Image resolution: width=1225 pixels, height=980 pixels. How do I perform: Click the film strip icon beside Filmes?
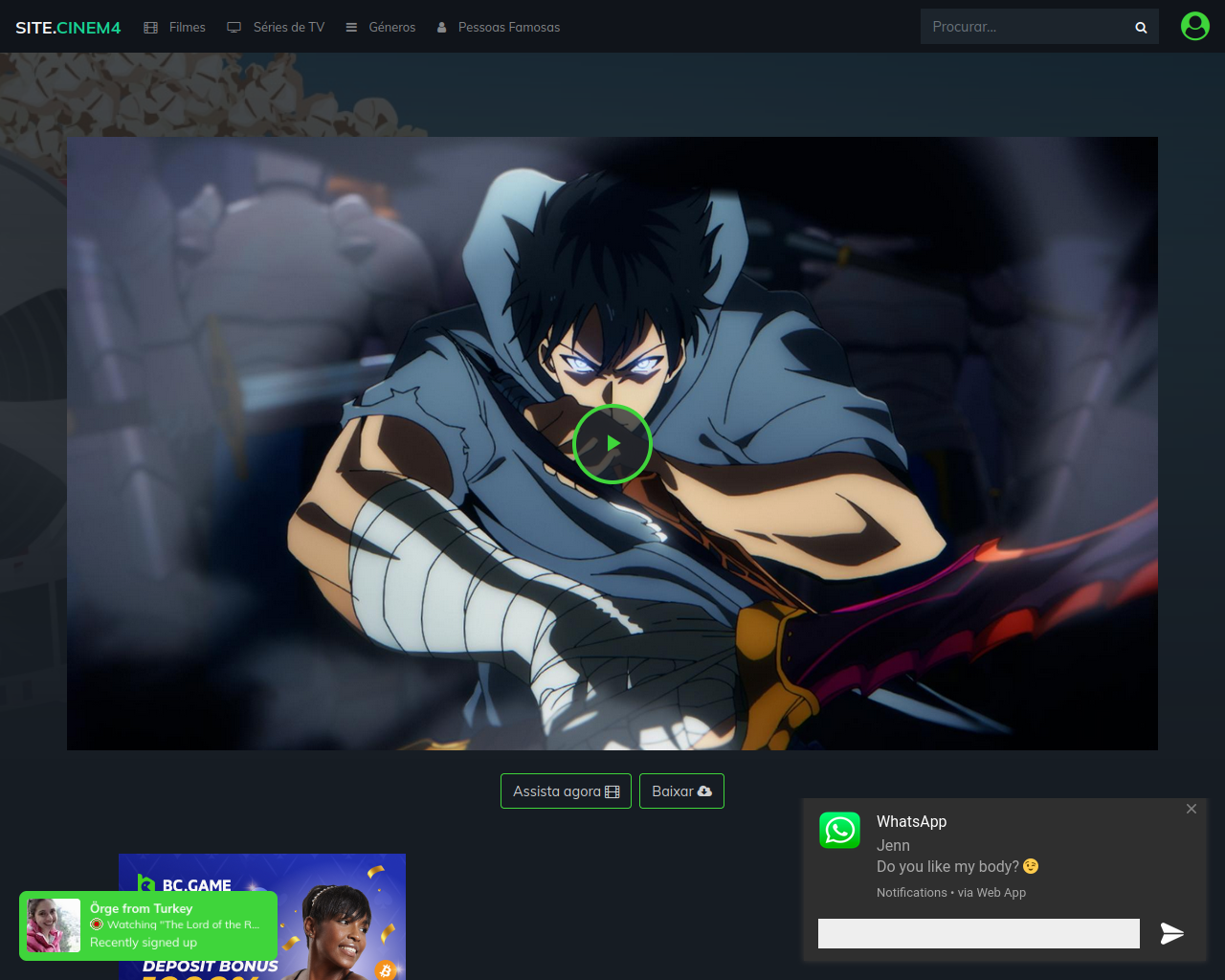(150, 28)
